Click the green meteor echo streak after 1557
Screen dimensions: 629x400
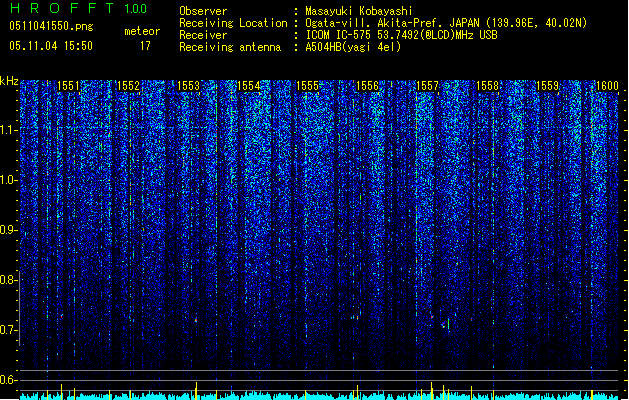pyautogui.click(x=448, y=324)
